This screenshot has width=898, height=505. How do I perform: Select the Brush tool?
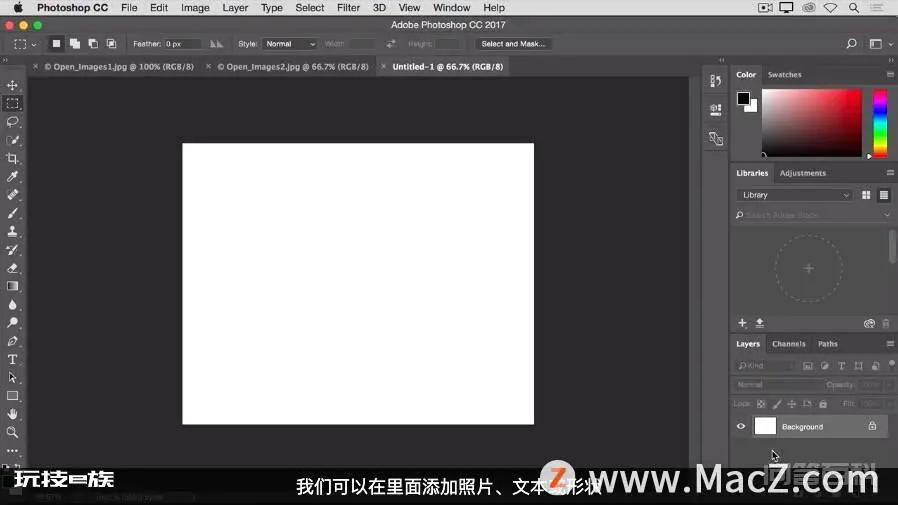pyautogui.click(x=12, y=213)
